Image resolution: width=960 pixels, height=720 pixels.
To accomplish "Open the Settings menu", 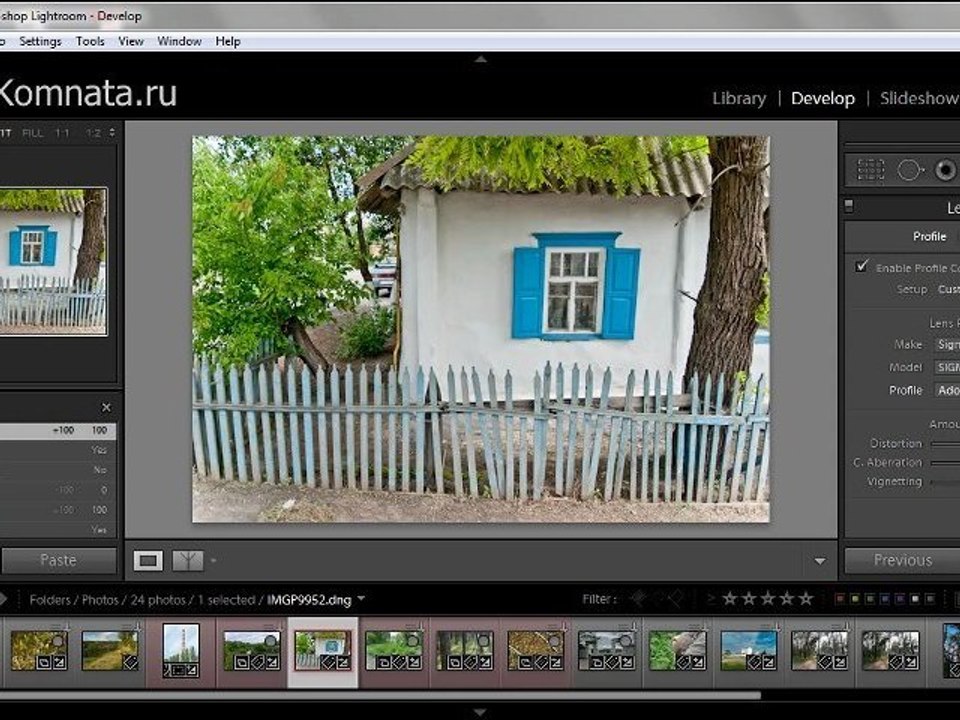I will click(40, 41).
